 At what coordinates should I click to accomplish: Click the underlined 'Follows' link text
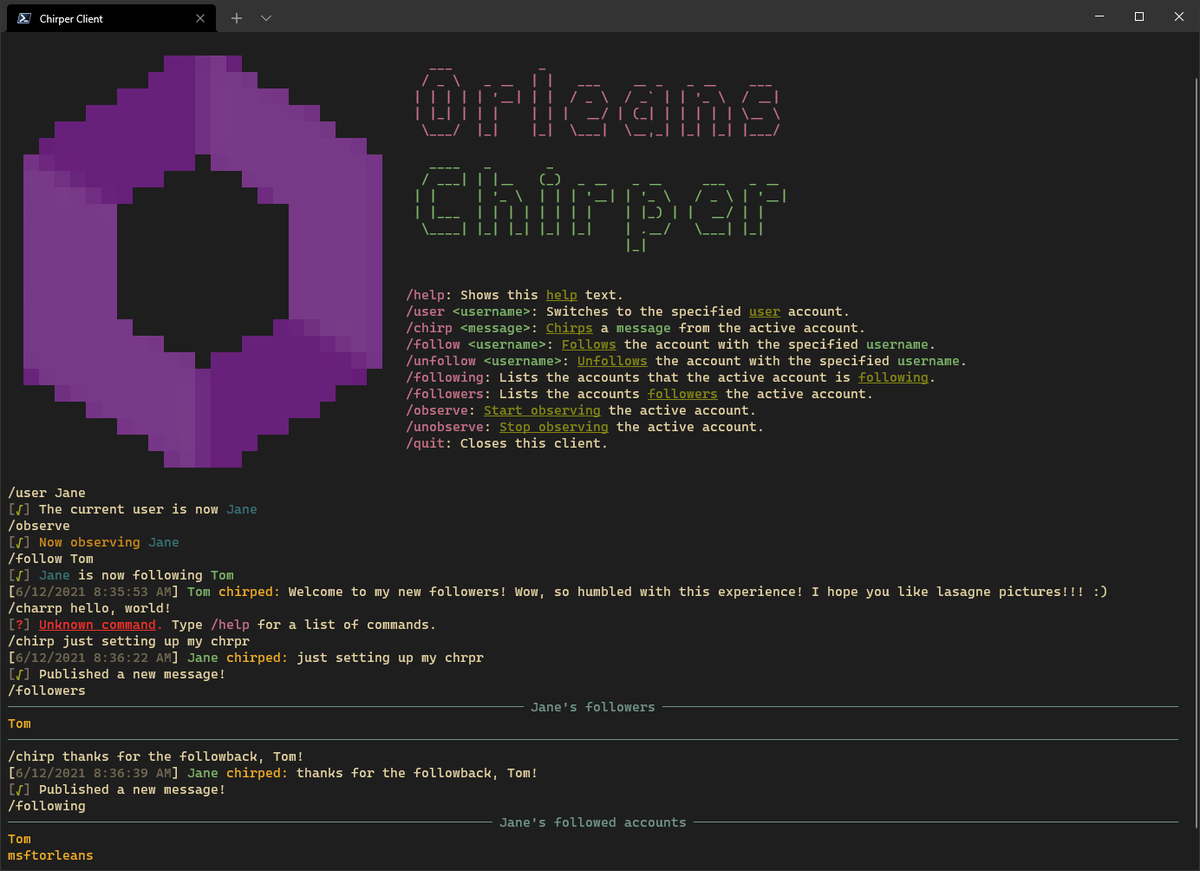click(589, 344)
